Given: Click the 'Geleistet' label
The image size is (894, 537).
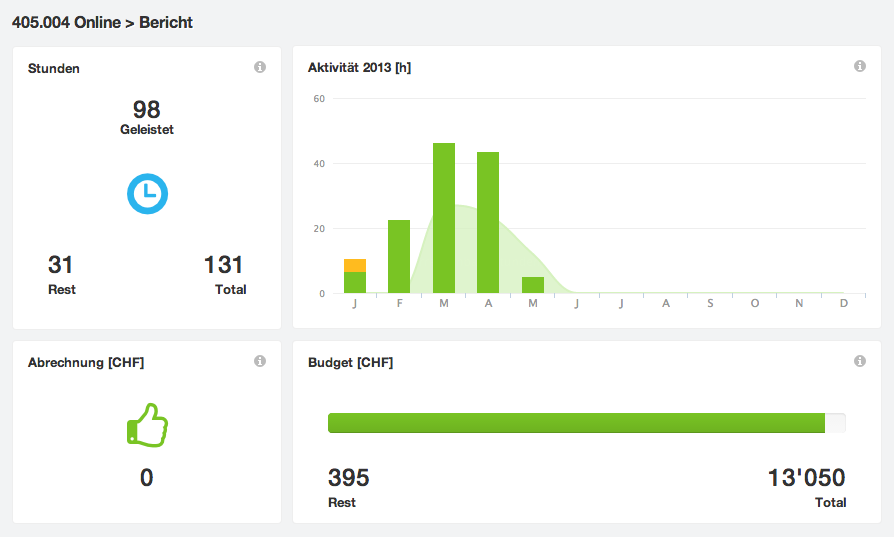Looking at the screenshot, I should 147,129.
